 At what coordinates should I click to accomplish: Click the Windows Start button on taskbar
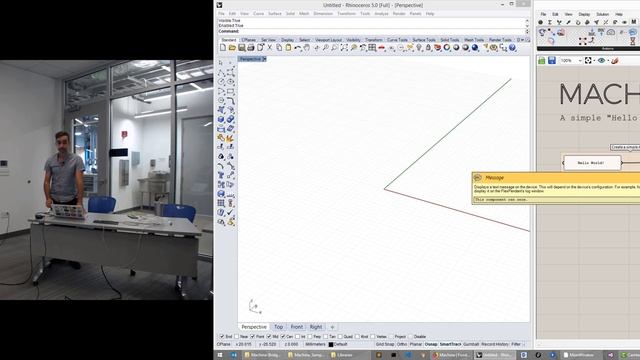[x=220, y=355]
